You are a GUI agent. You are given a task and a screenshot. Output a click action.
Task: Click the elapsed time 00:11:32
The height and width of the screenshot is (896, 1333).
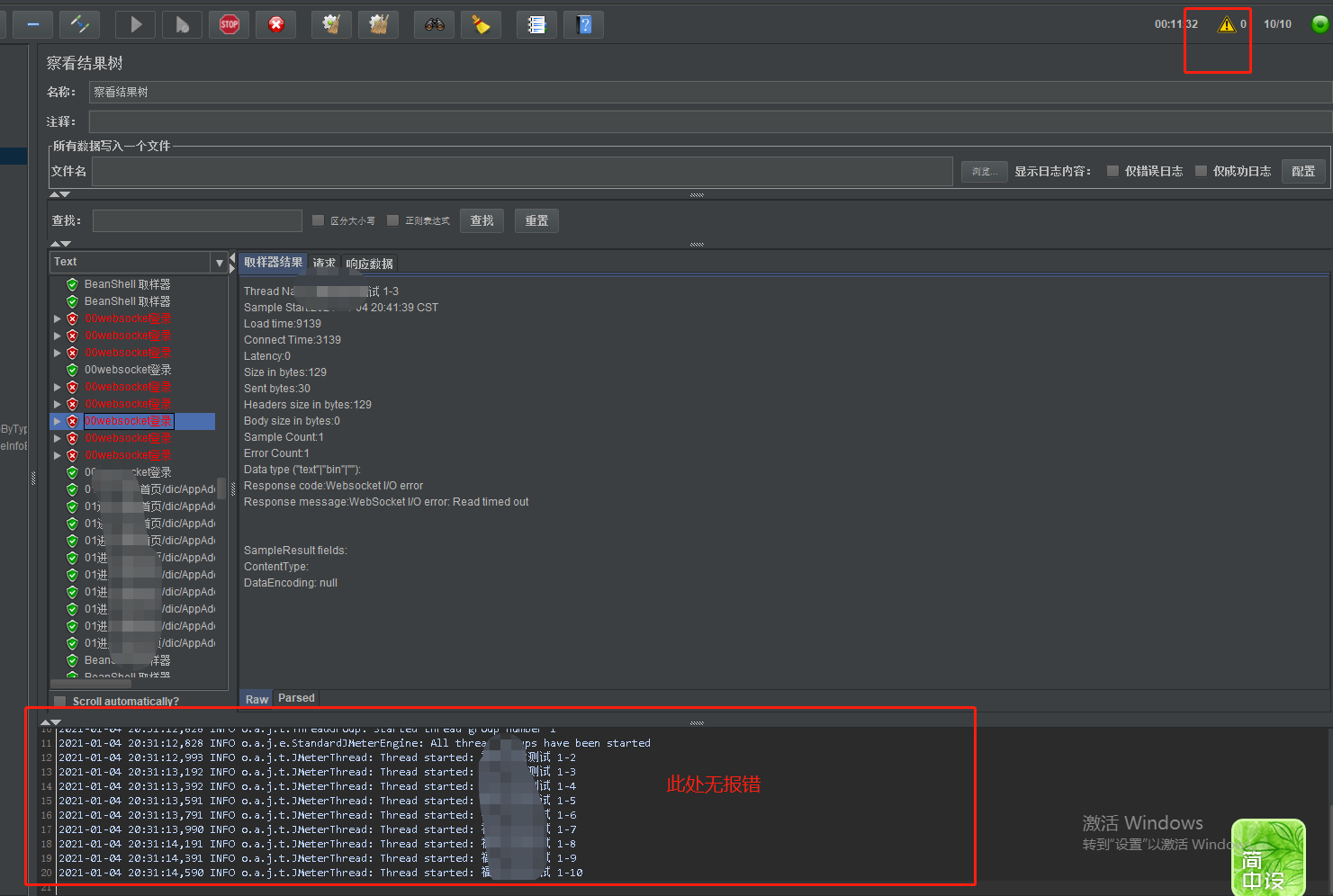point(1176,24)
